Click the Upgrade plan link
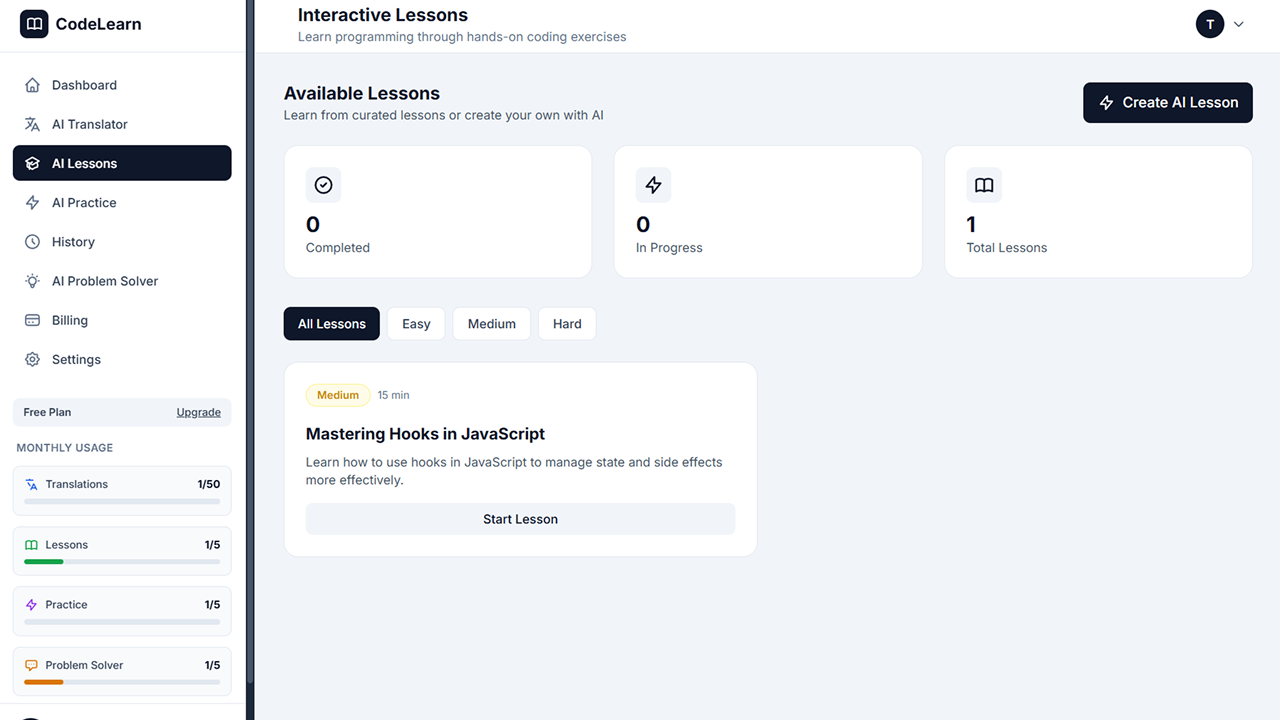The width and height of the screenshot is (1280, 720). [198, 412]
